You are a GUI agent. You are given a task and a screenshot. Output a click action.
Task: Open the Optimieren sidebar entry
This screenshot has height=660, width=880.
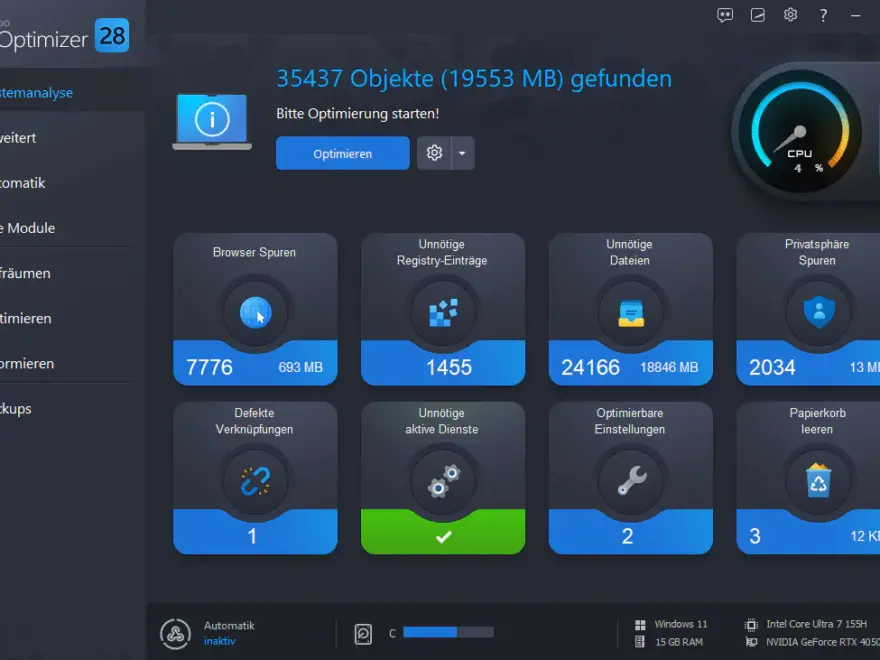click(26, 318)
